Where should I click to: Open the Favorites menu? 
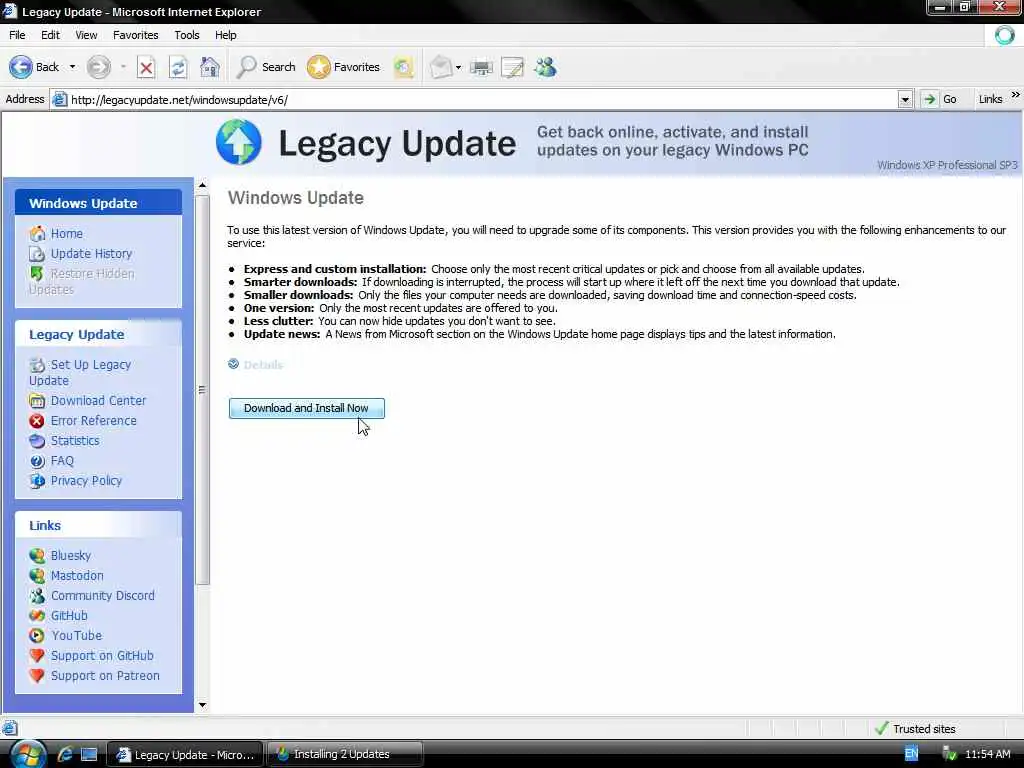[136, 35]
